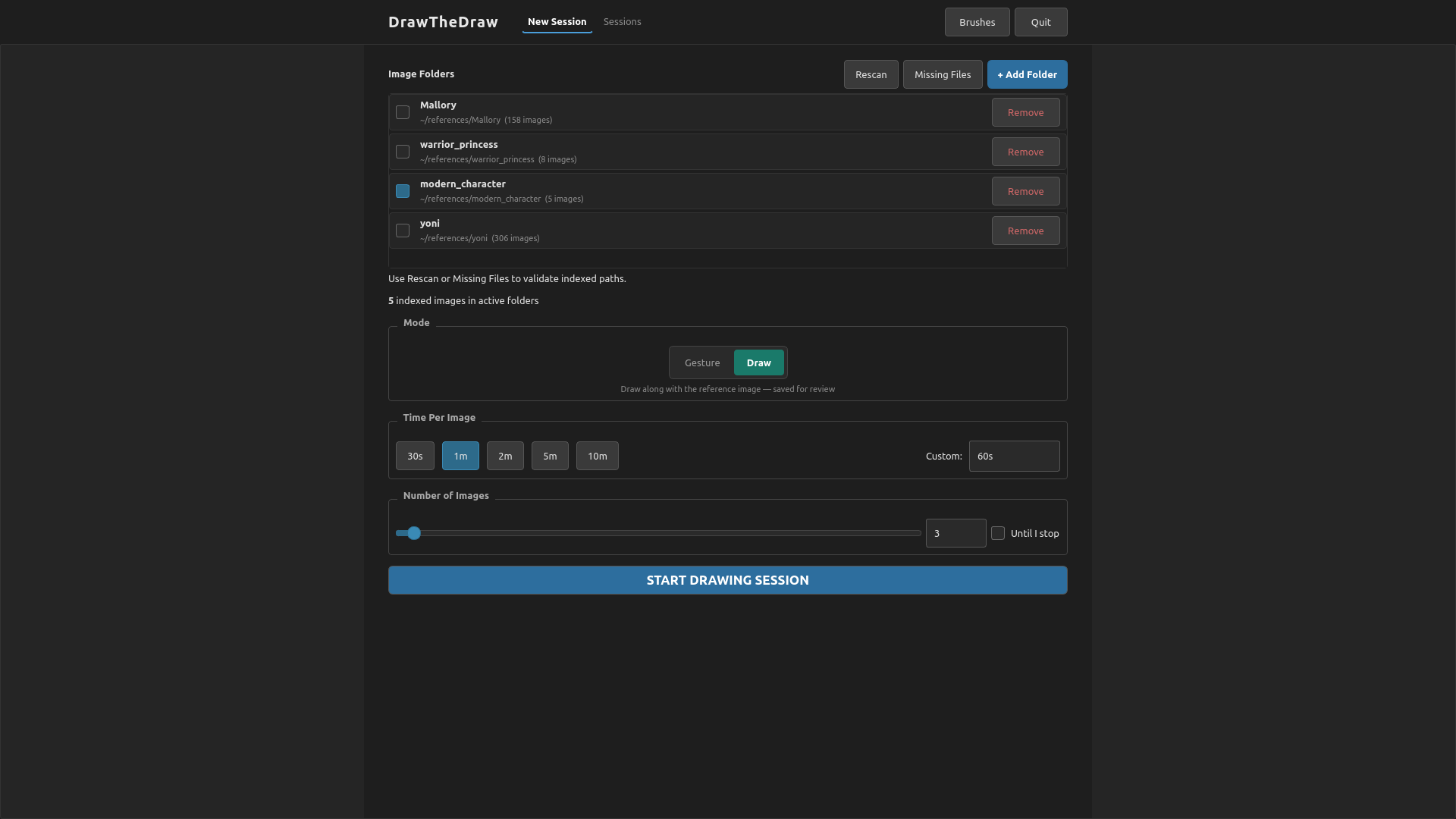The image size is (1456, 819).
Task: Choose the 2m time preset
Action: point(505,456)
